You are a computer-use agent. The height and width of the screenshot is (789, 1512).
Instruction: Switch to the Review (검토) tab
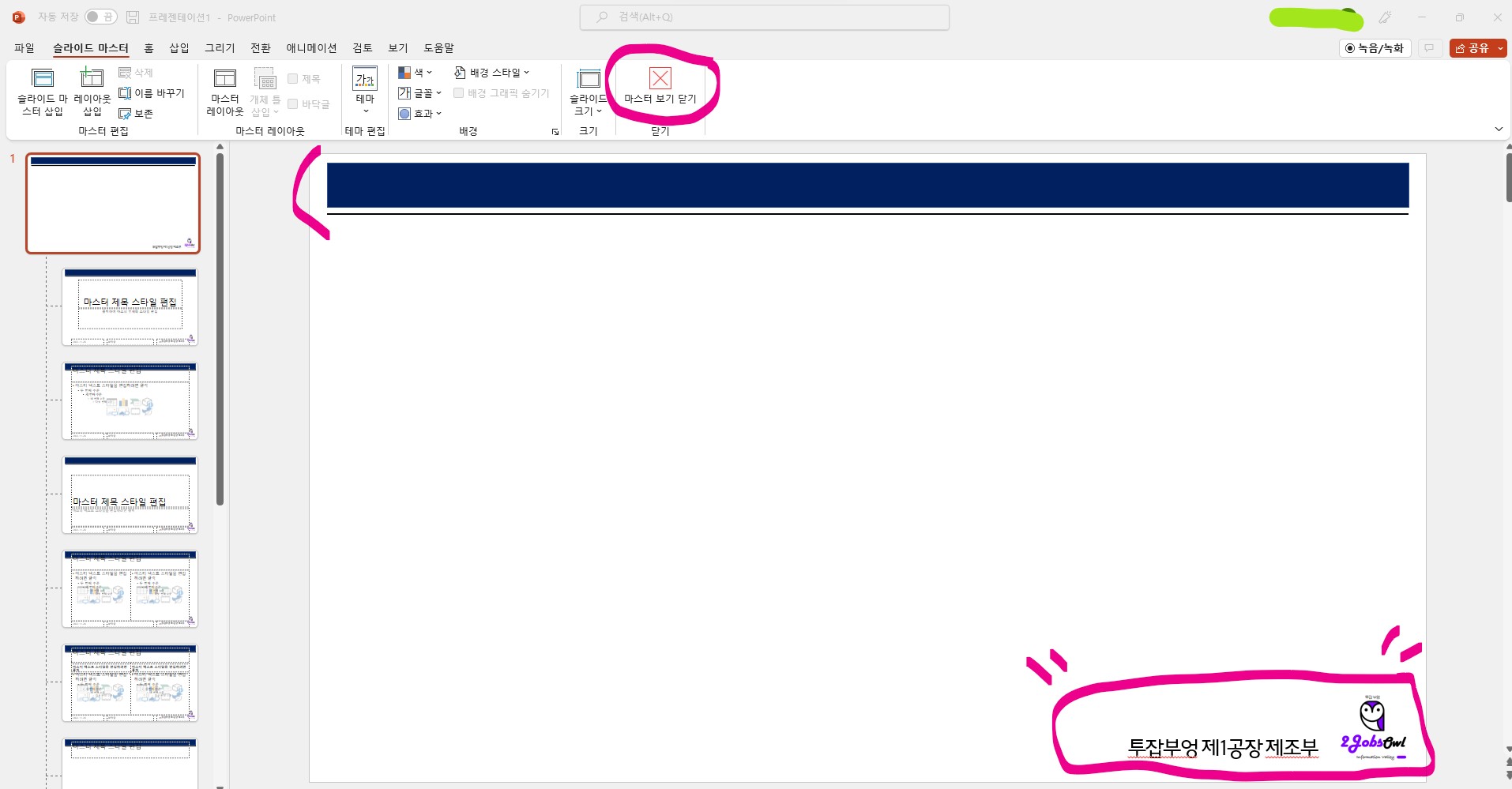click(x=363, y=48)
